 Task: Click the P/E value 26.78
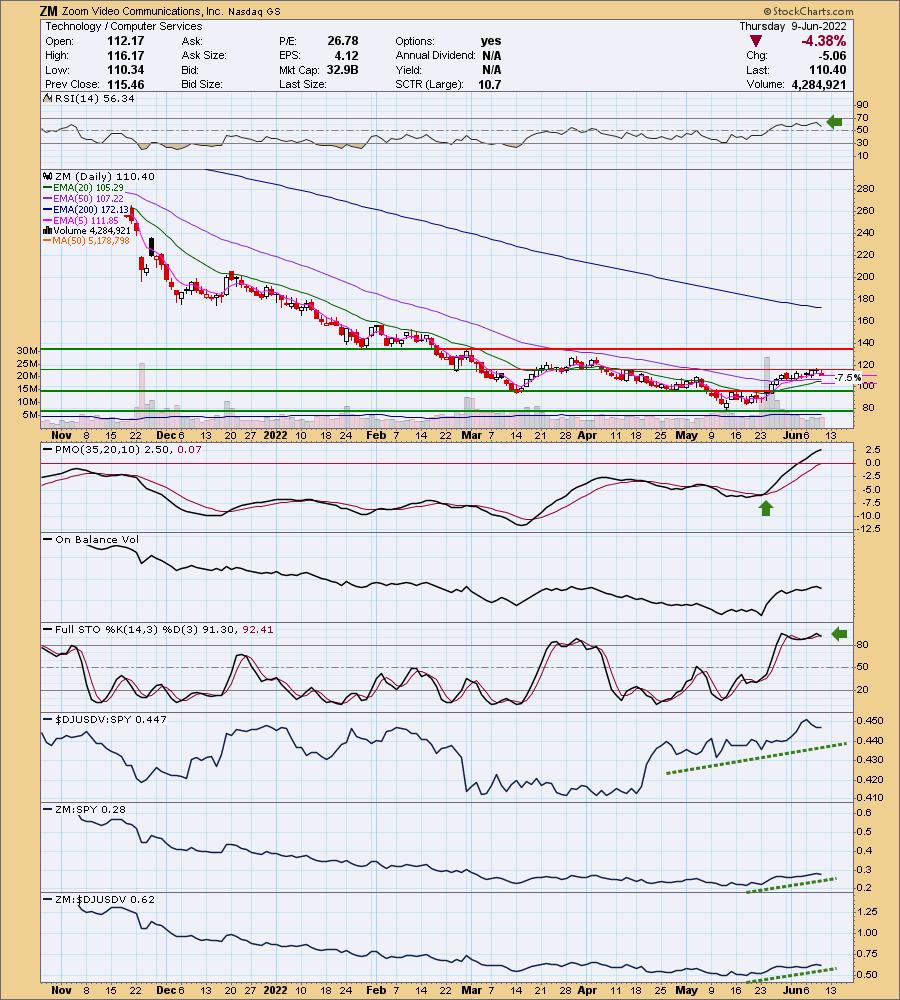point(343,41)
